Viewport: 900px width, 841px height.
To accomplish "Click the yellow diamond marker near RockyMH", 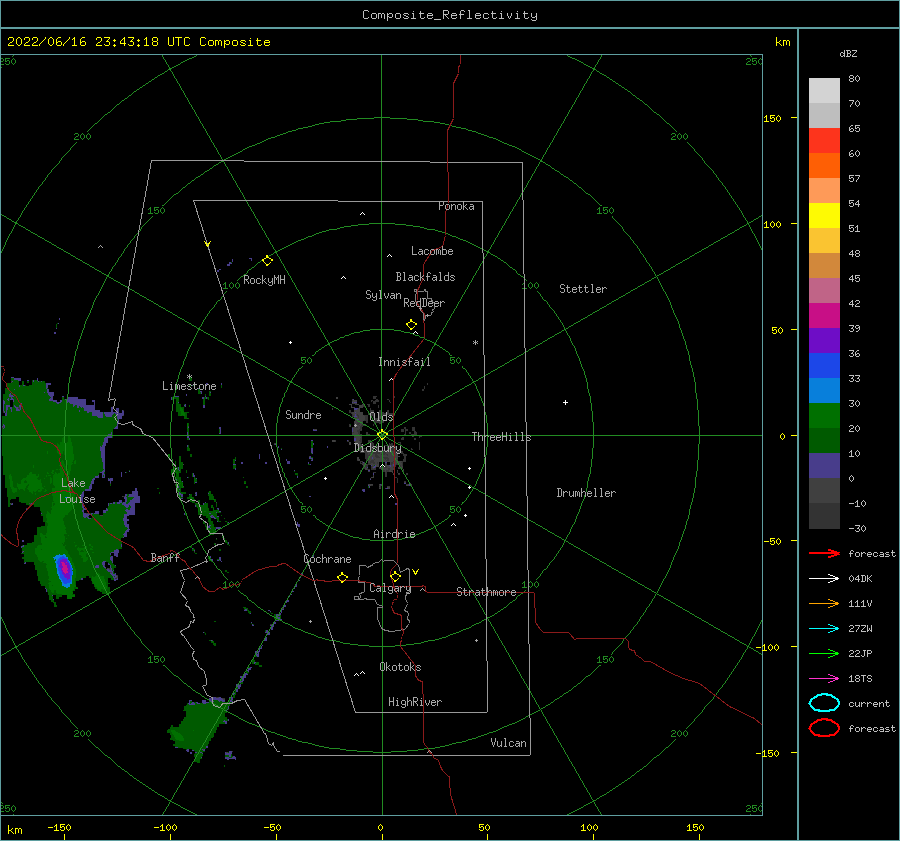I will coord(267,261).
